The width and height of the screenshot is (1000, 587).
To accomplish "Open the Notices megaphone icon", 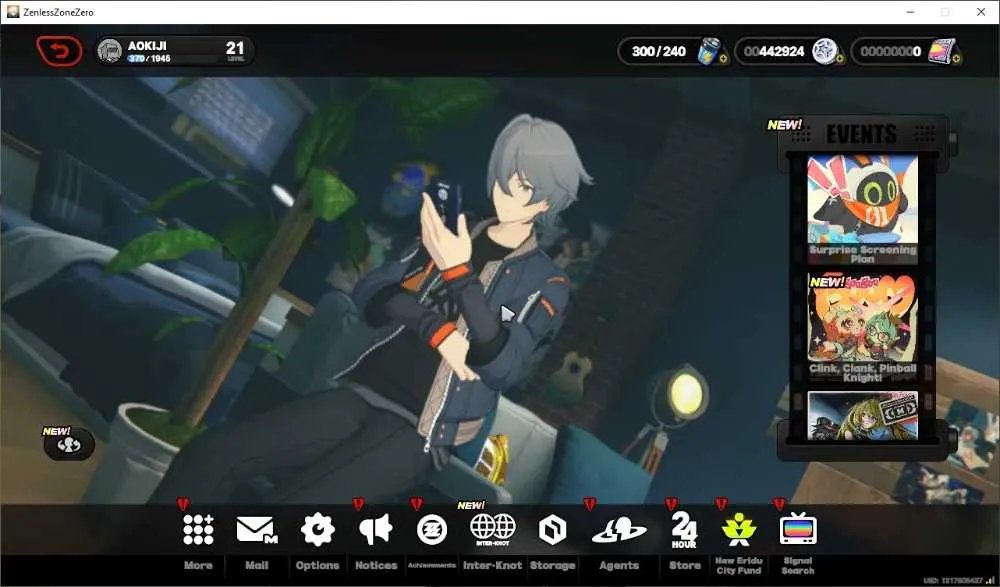I will 376,530.
